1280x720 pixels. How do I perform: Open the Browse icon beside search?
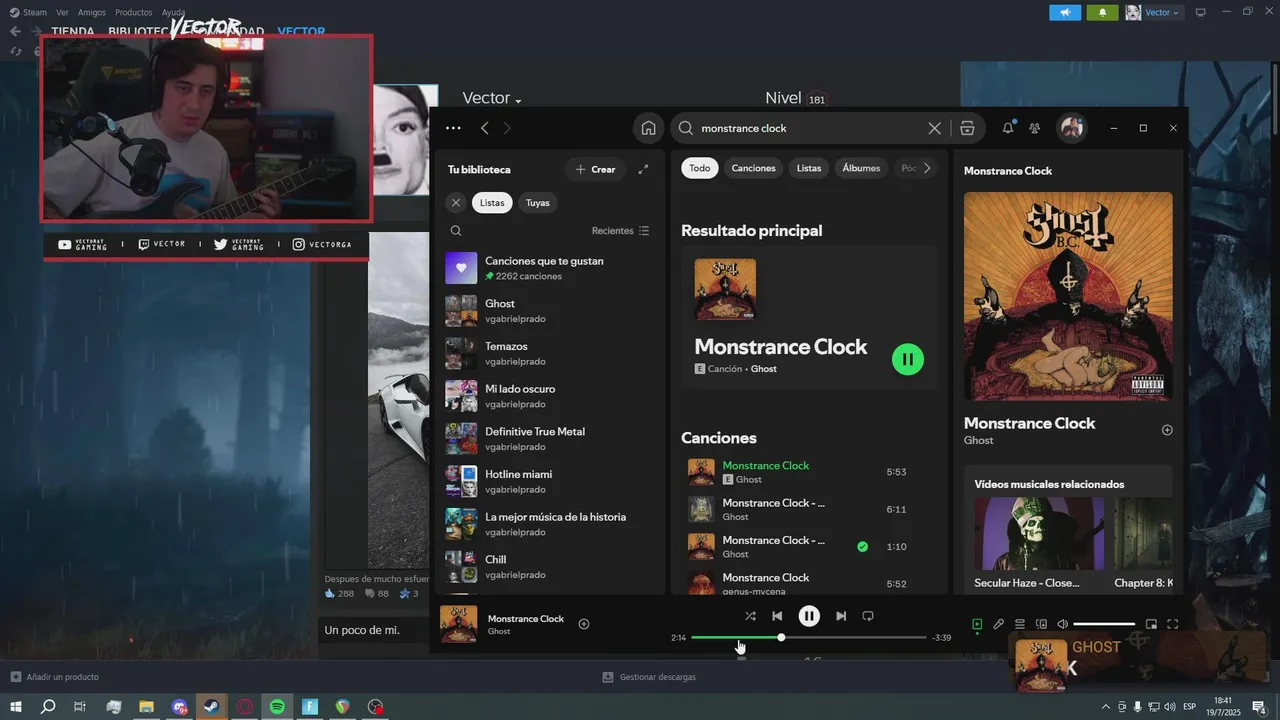pos(967,128)
